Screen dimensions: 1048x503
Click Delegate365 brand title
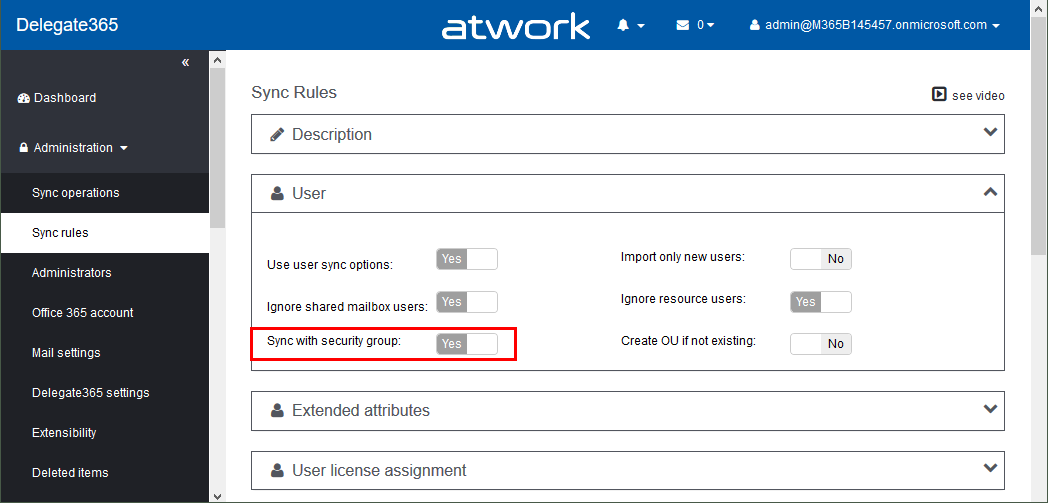pos(67,25)
